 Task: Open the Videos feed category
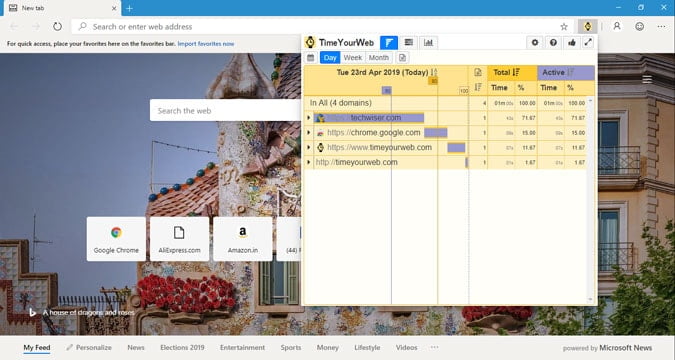coord(406,348)
